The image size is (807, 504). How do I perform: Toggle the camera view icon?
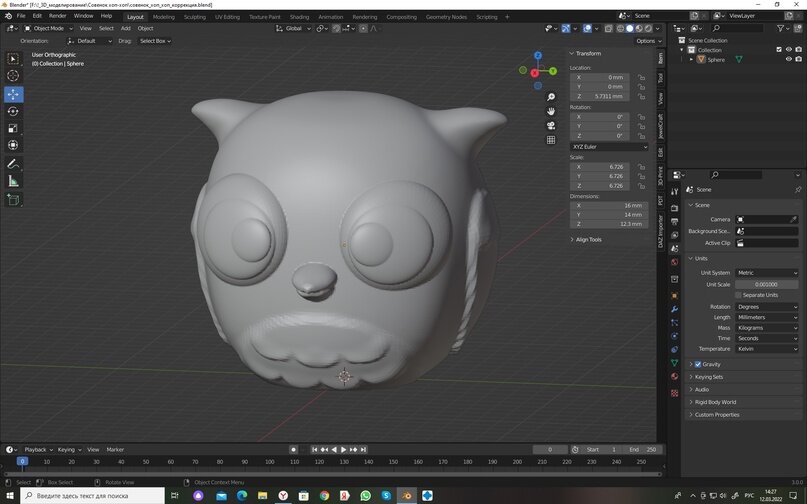click(x=551, y=126)
